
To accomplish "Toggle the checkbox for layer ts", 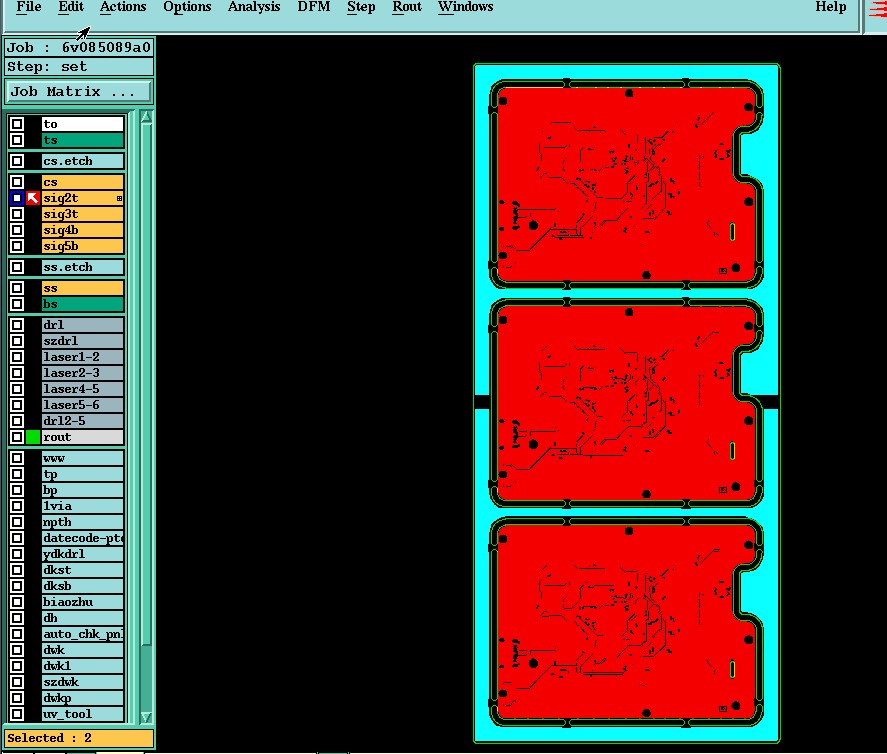I will pos(17,140).
